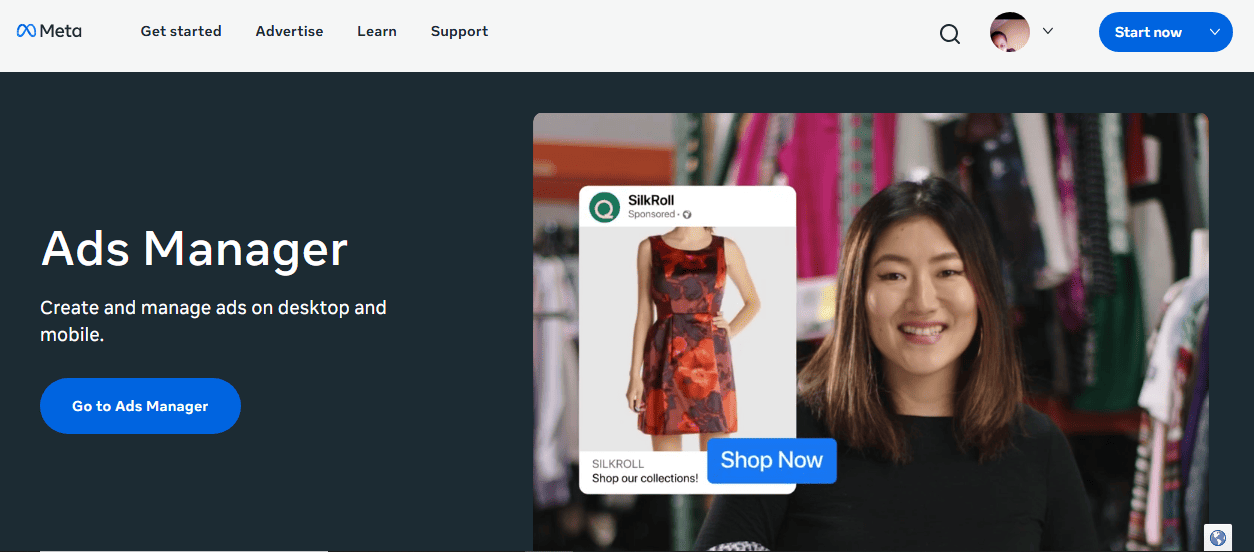Screen dimensions: 1254x552
Task: Click the Start now button
Action: [1166, 32]
